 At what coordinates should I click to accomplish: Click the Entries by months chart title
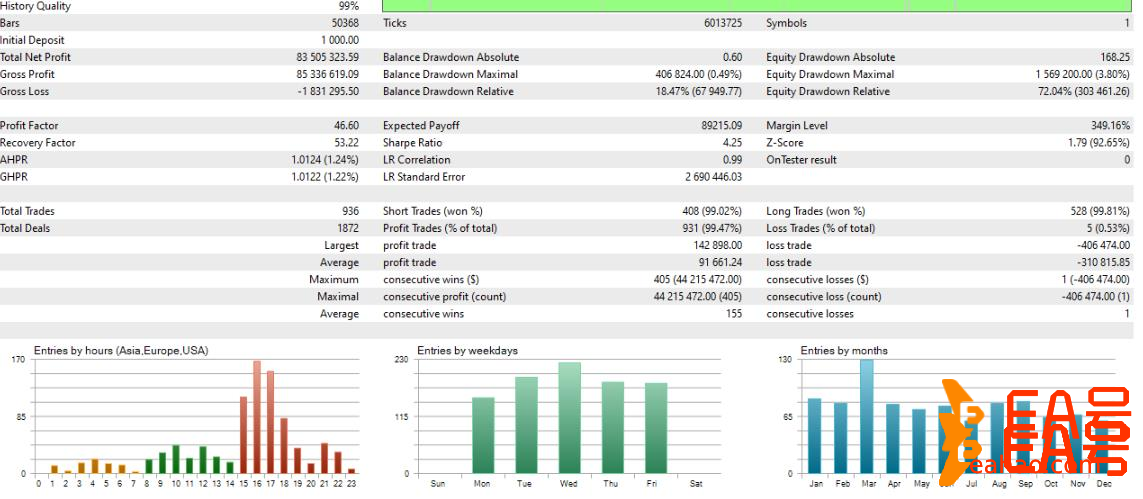coord(843,351)
